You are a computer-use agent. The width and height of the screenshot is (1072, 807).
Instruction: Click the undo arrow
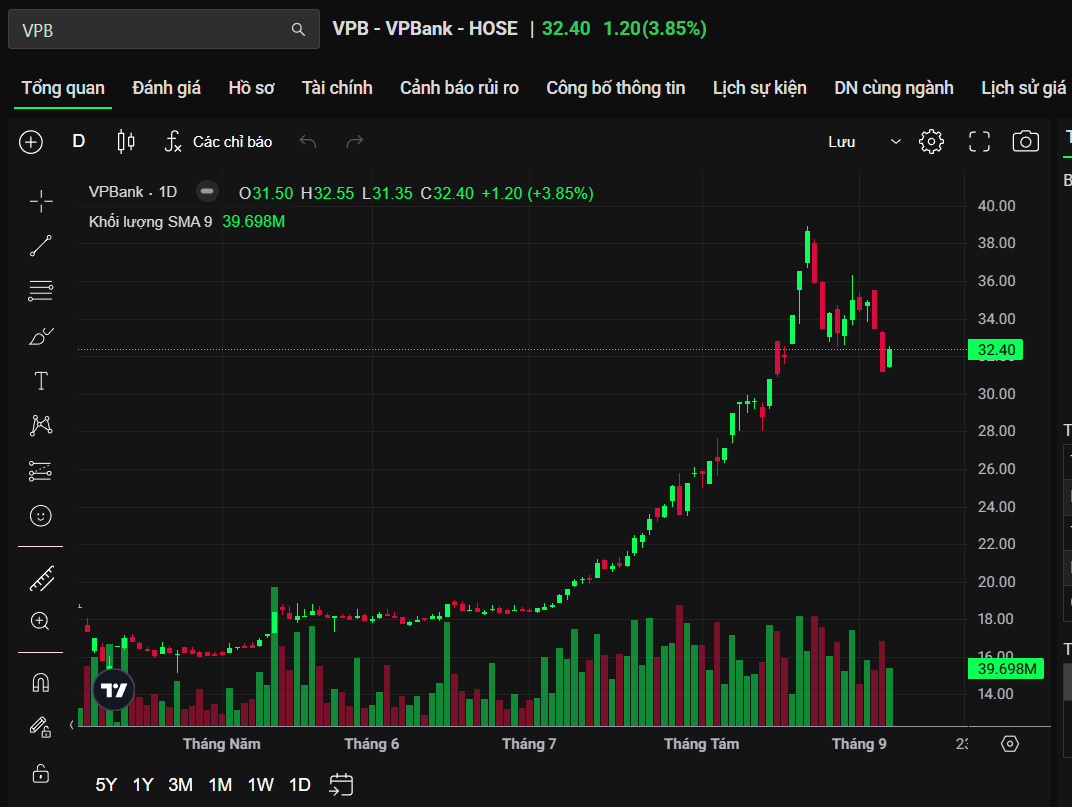click(x=308, y=142)
